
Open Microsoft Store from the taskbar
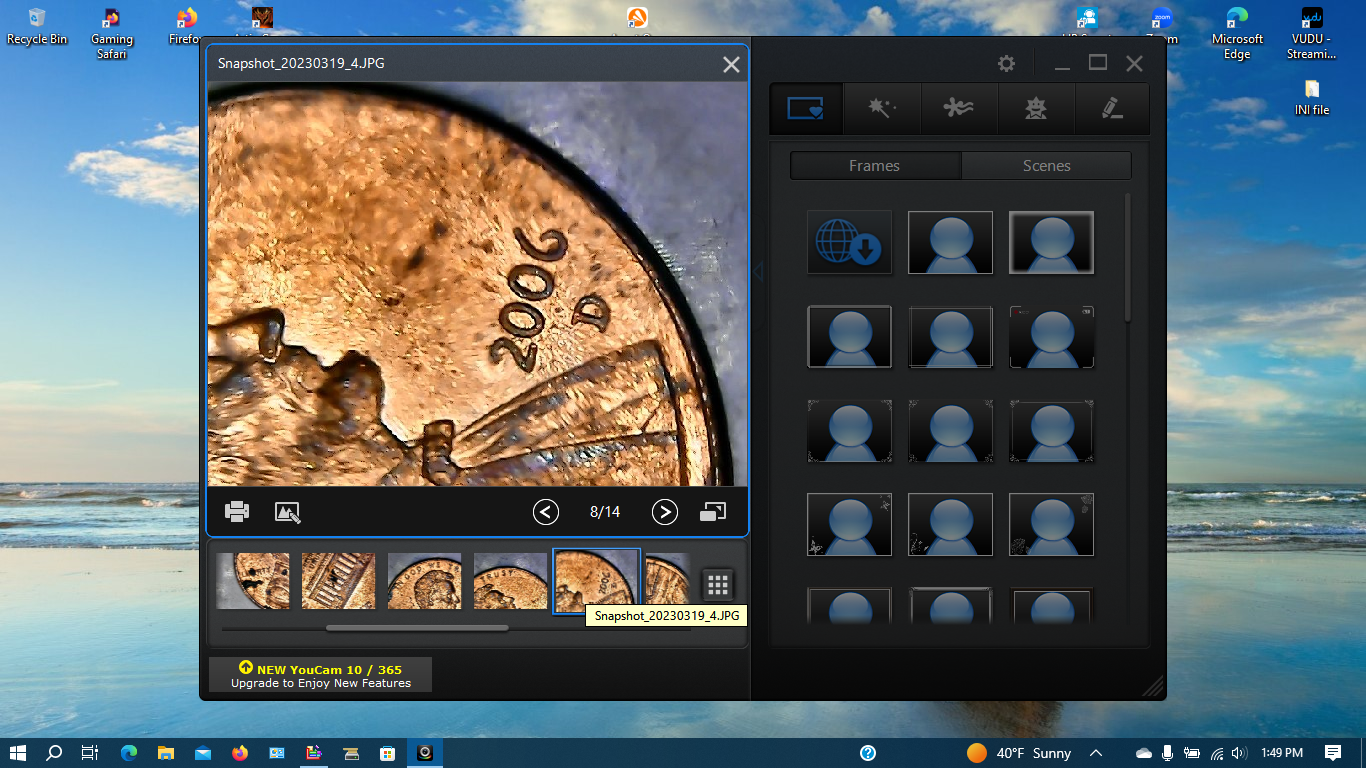[x=387, y=753]
